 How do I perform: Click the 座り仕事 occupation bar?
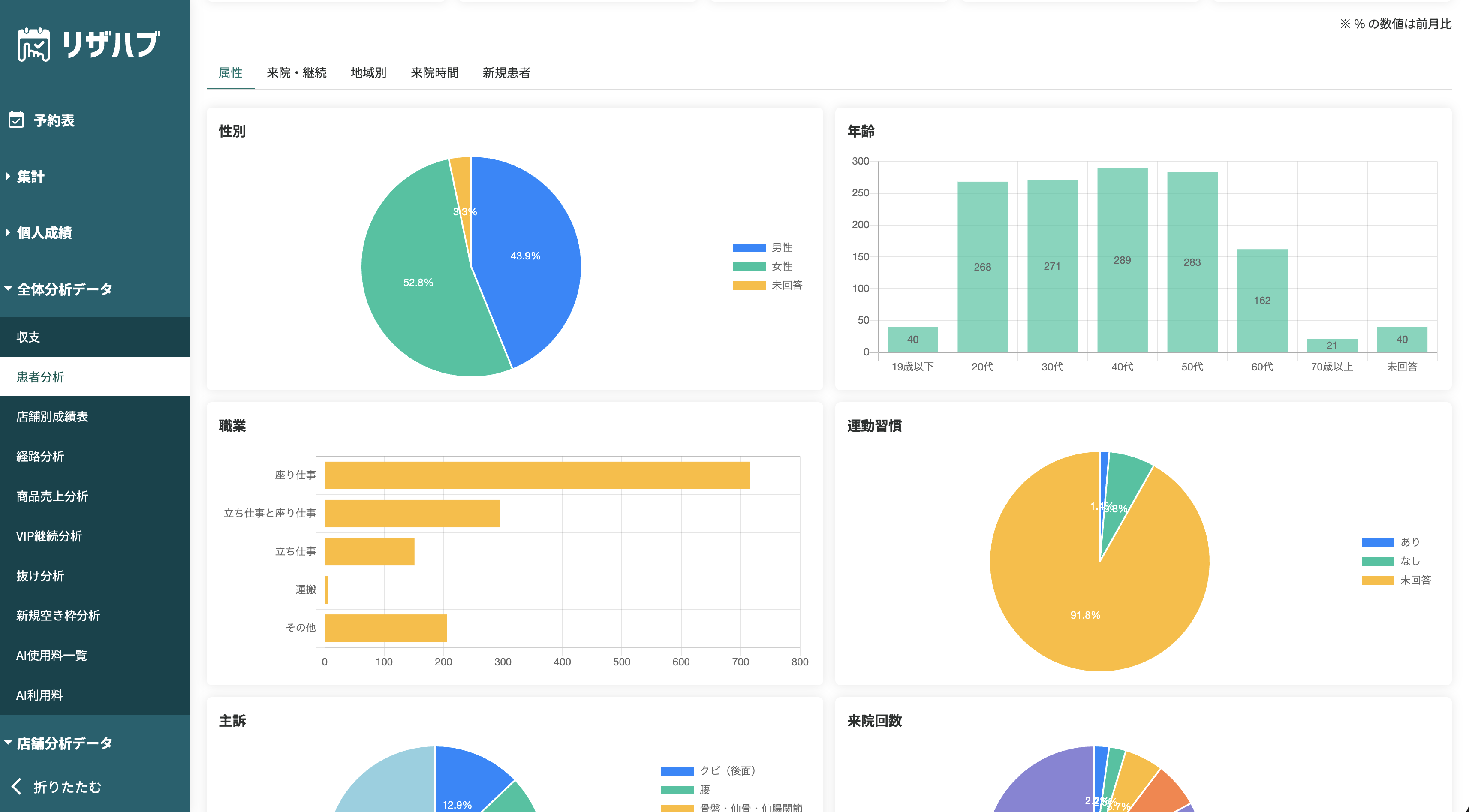point(537,475)
